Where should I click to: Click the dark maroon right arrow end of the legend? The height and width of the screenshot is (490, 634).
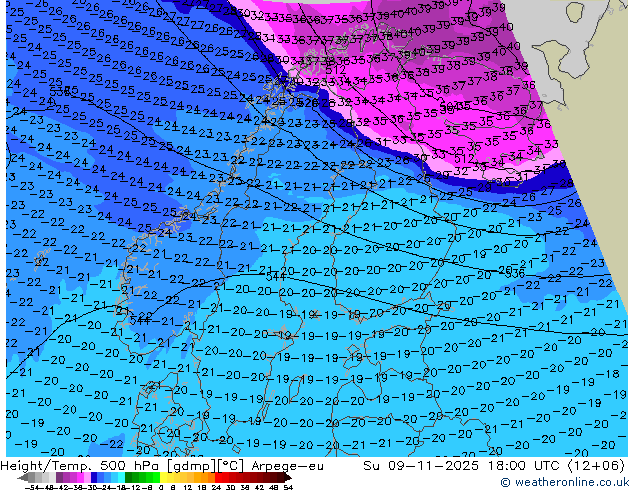point(287,478)
